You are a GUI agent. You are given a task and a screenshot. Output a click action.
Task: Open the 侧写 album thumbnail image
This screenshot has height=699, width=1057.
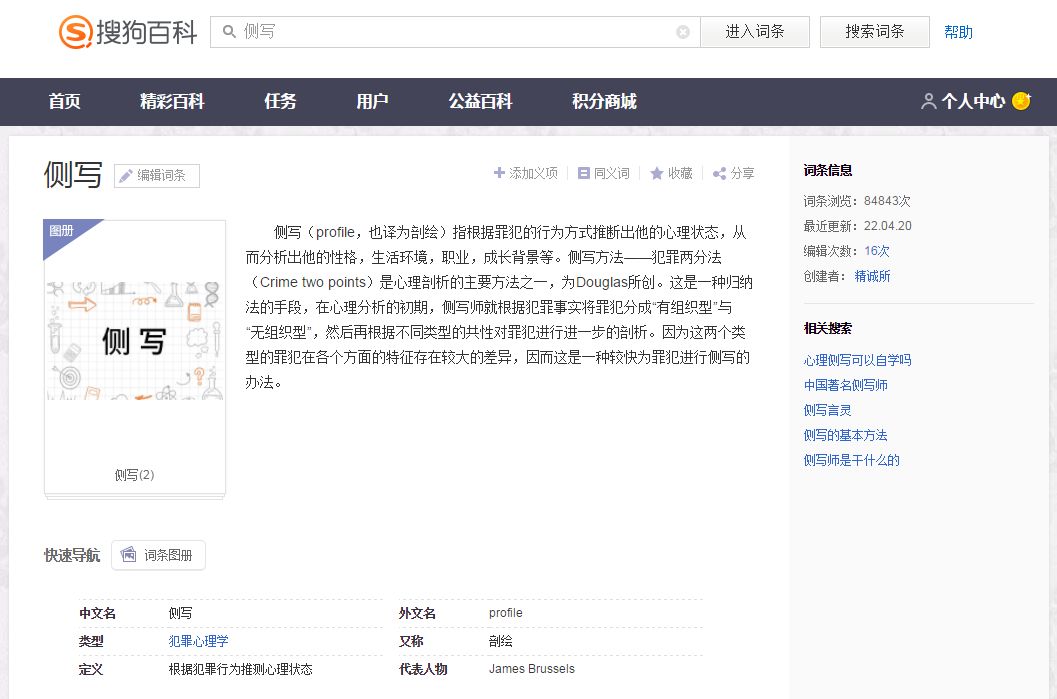(x=134, y=341)
